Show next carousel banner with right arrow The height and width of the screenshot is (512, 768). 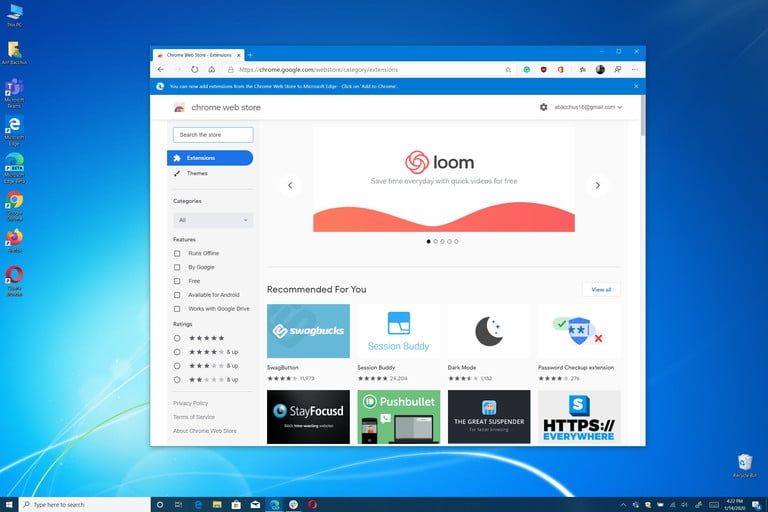click(x=598, y=185)
